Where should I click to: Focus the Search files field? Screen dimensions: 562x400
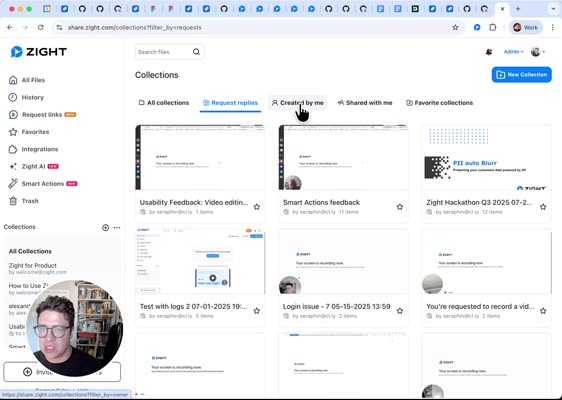(163, 52)
